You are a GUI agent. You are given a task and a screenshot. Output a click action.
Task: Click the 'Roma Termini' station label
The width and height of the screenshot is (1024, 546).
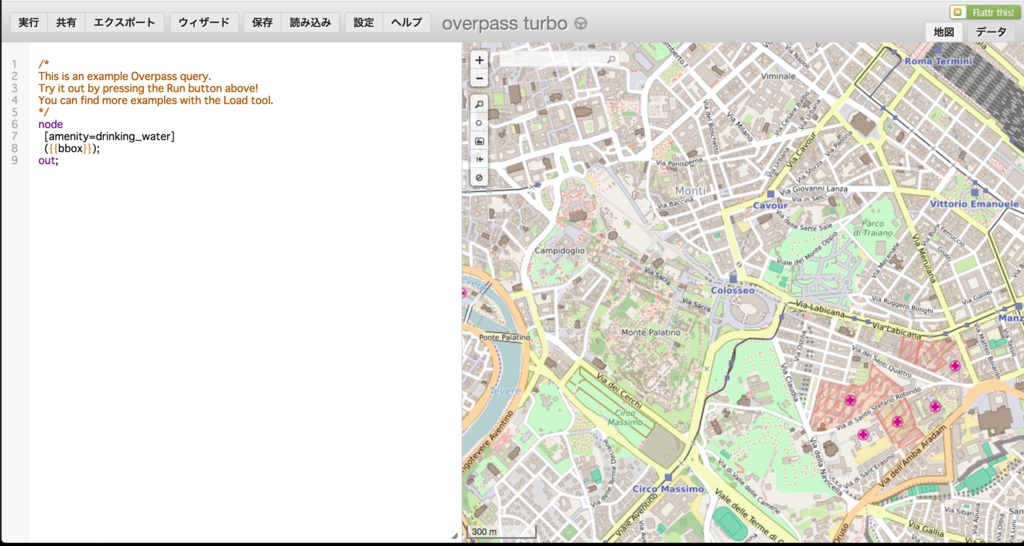pyautogui.click(x=938, y=61)
